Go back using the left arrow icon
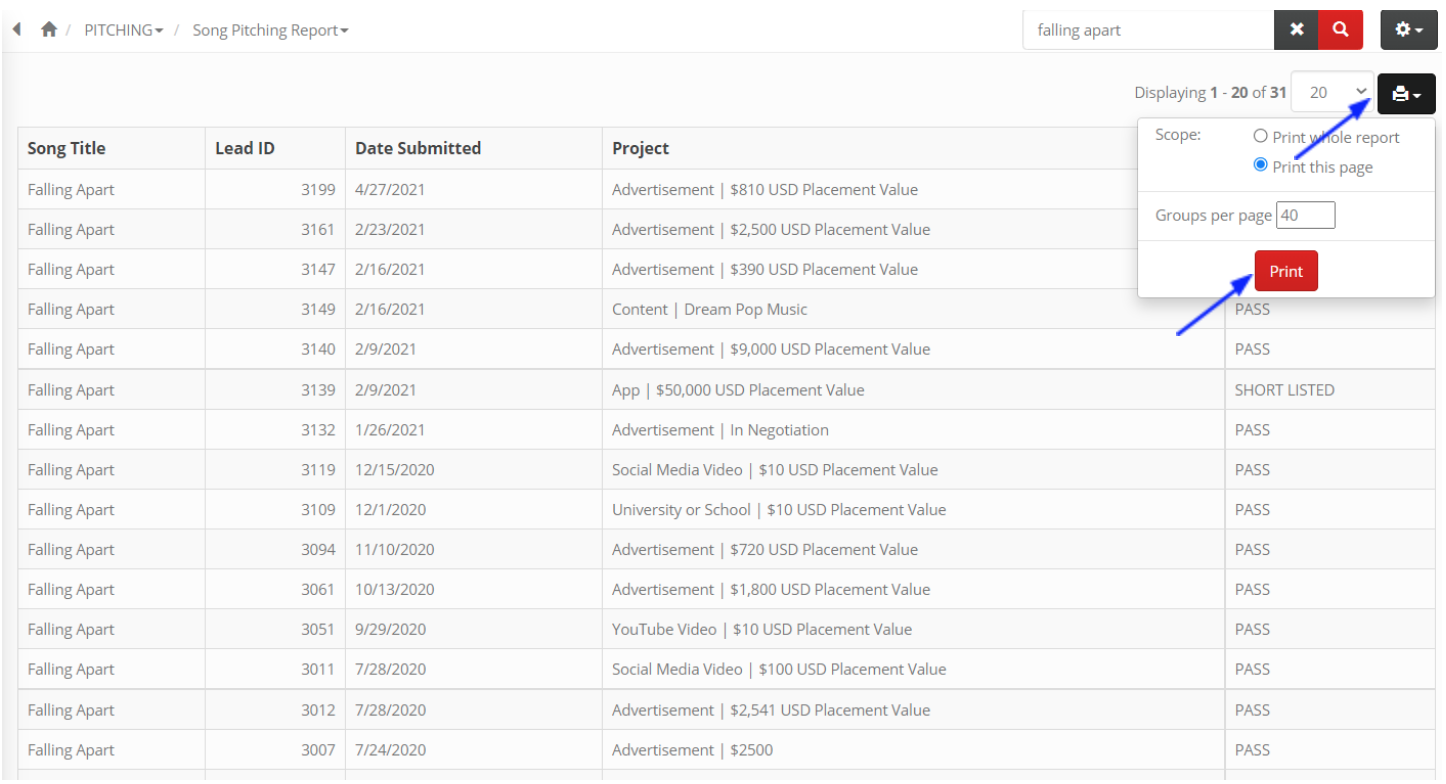Viewport: 1446px width, 784px height. [17, 30]
